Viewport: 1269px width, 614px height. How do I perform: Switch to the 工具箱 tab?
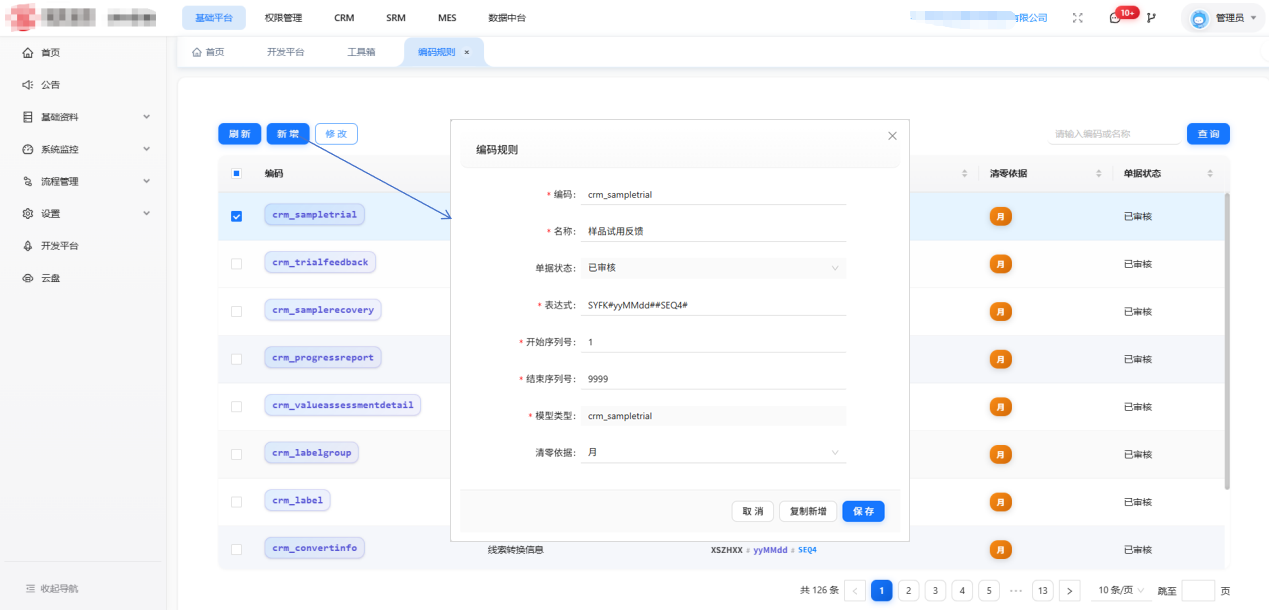(x=361, y=52)
